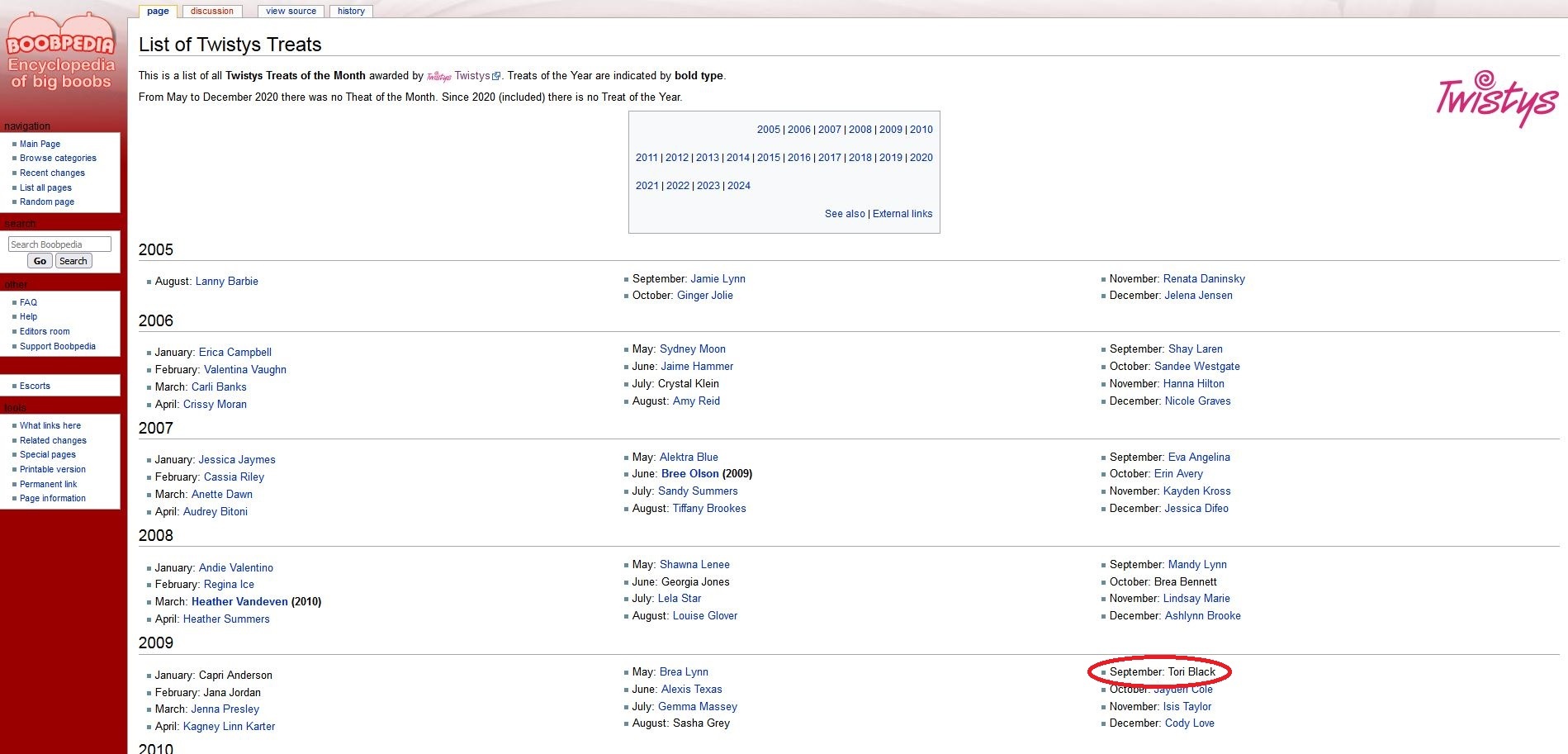This screenshot has height=754, width=1568.
Task: Open Jamie Lynn article link
Action: [718, 279]
